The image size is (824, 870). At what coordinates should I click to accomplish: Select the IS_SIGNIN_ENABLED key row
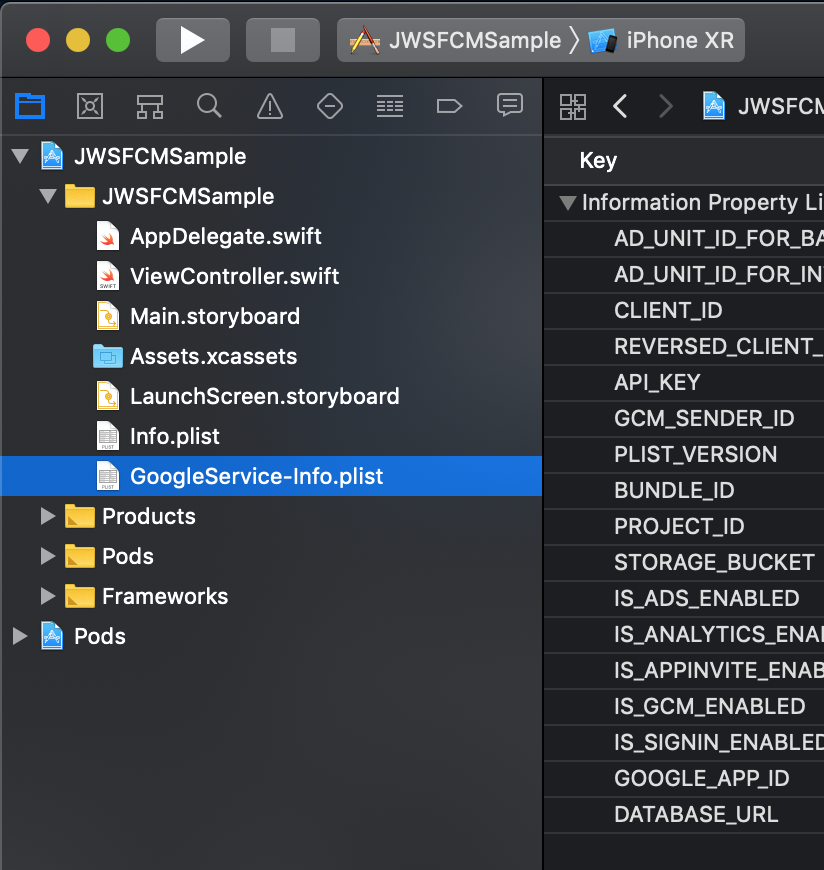coord(684,742)
